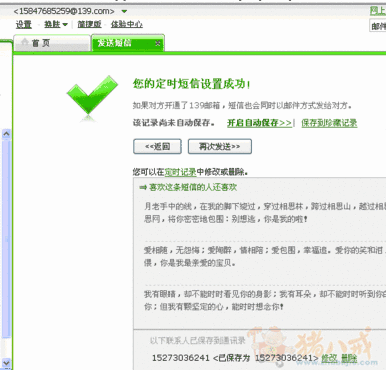Select the message starting 我有眼睛
The image size is (386, 370).
pos(265,300)
